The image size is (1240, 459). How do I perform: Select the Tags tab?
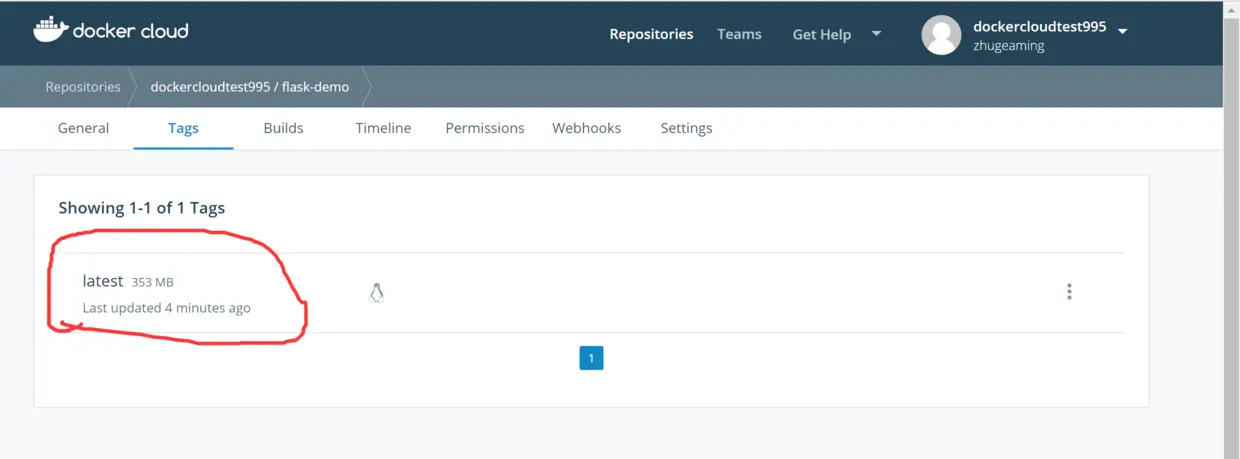tap(183, 128)
